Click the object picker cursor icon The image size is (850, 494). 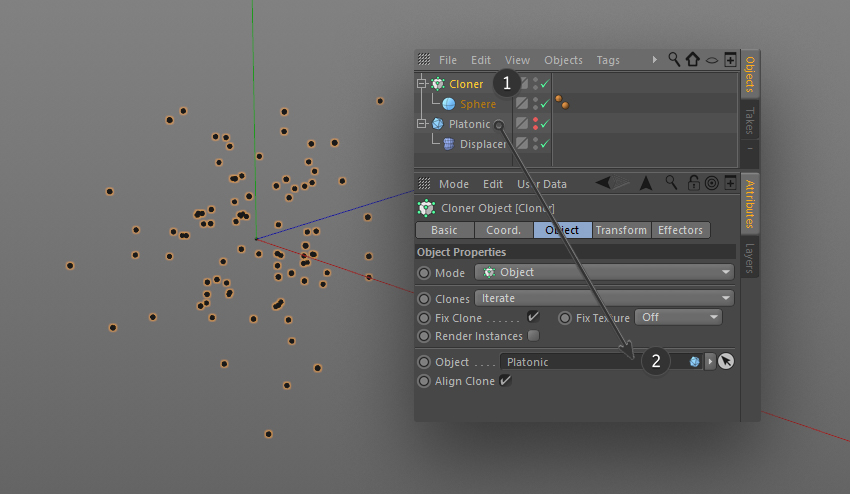(726, 361)
